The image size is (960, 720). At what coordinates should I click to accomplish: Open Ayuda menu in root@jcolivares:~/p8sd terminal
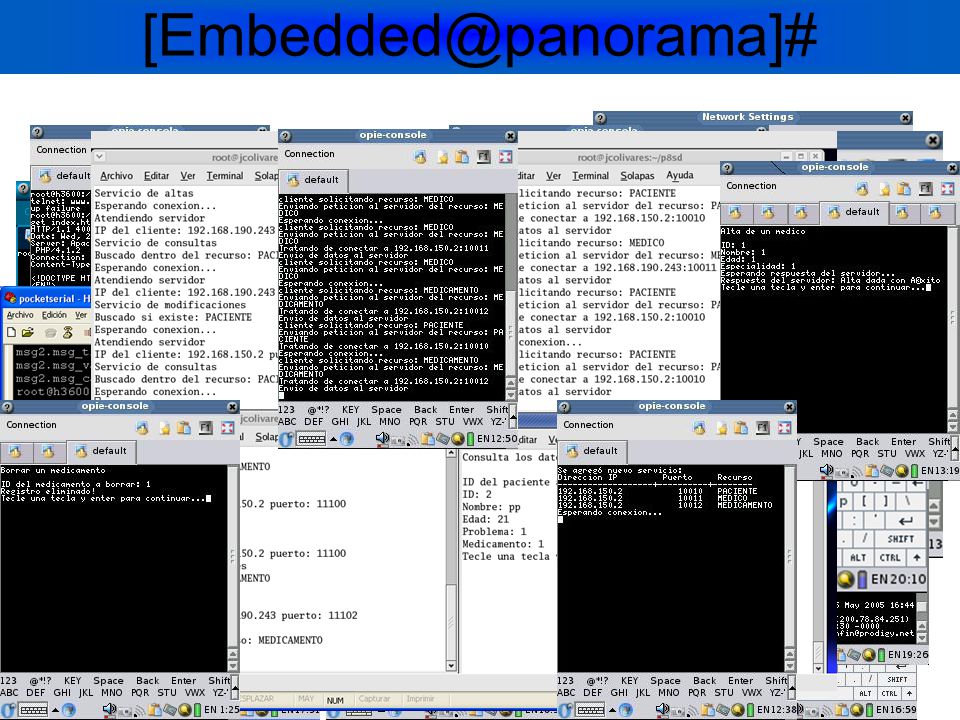click(x=680, y=176)
